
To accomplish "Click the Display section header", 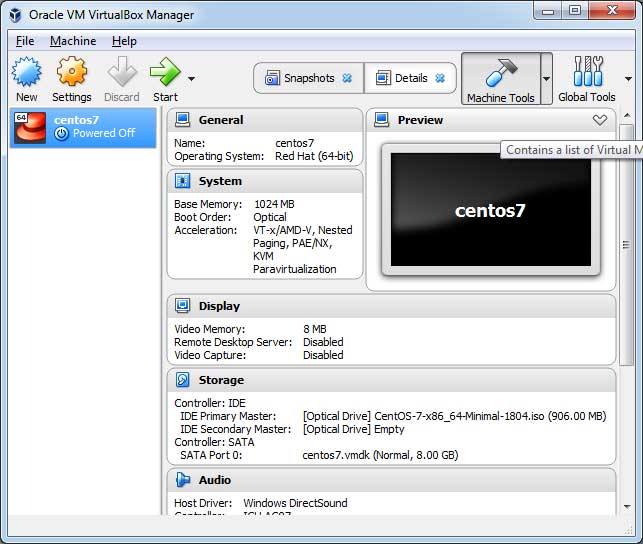I will pos(392,306).
